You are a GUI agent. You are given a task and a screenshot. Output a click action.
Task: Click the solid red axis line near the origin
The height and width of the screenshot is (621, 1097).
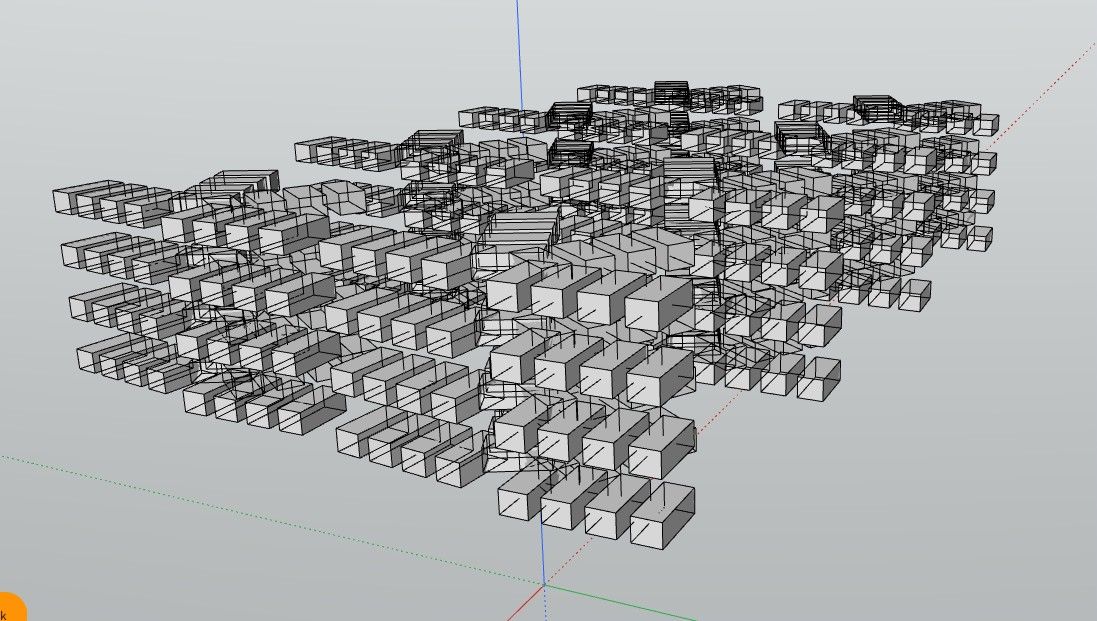coord(523,604)
